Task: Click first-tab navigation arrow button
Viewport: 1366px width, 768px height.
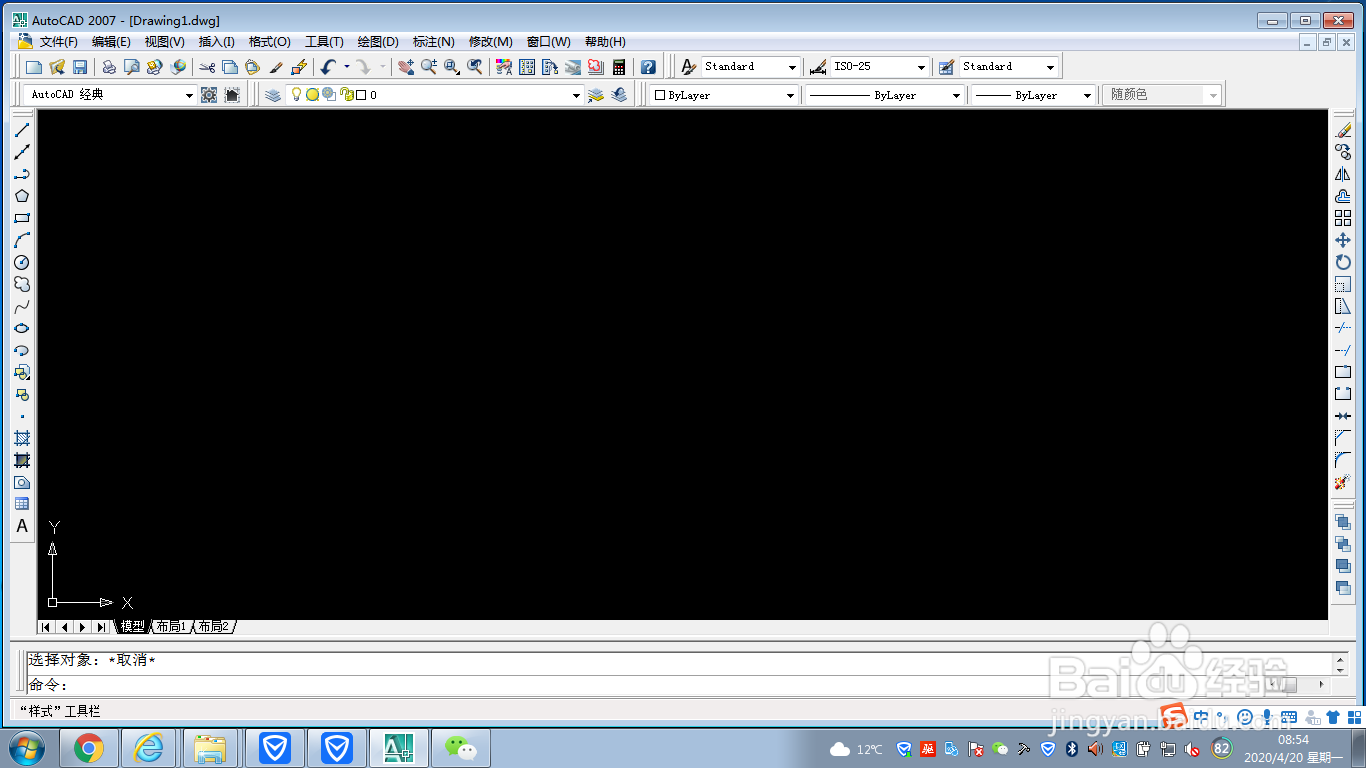Action: tap(46, 627)
